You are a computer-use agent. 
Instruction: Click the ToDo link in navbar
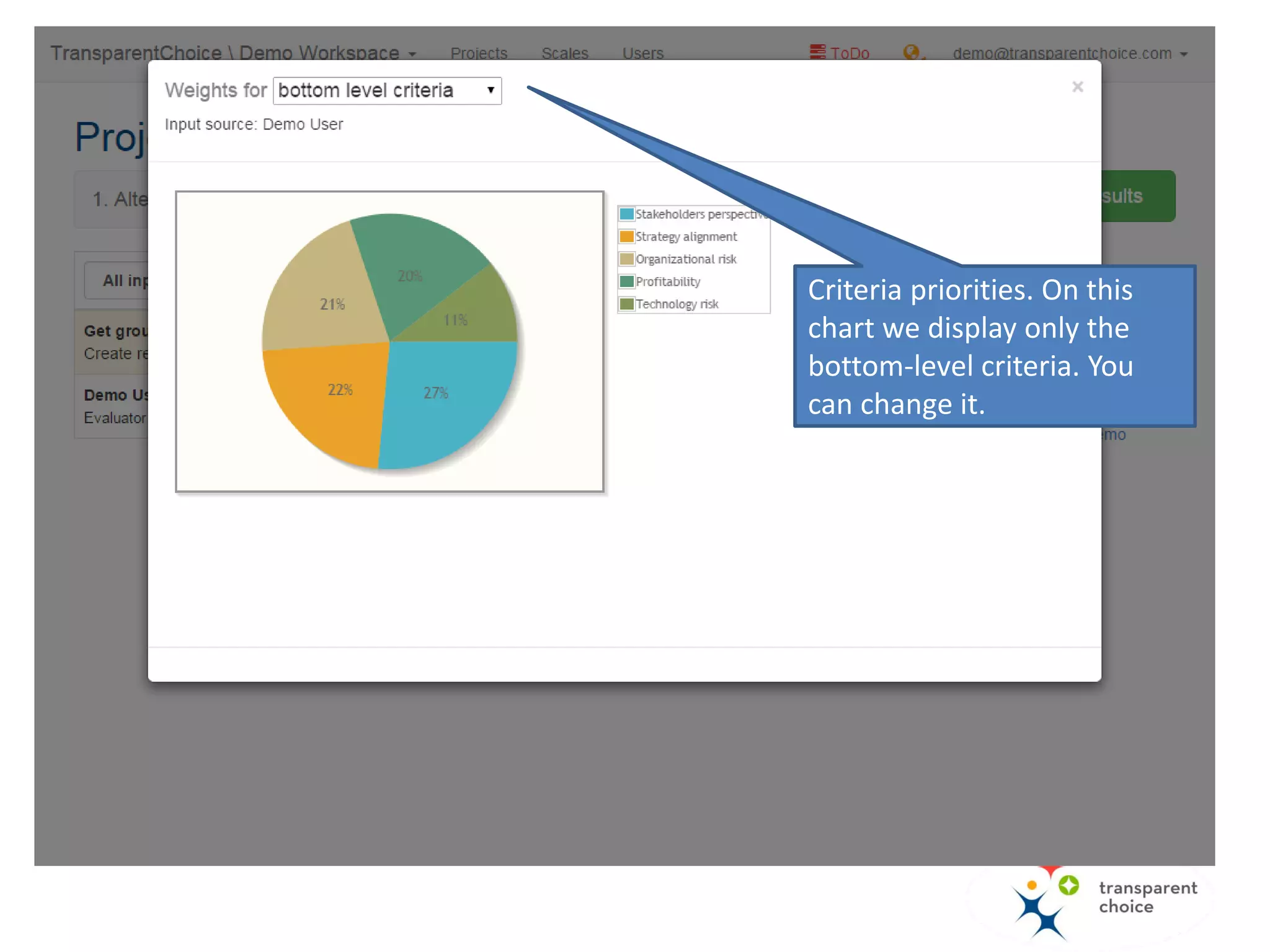tap(850, 54)
